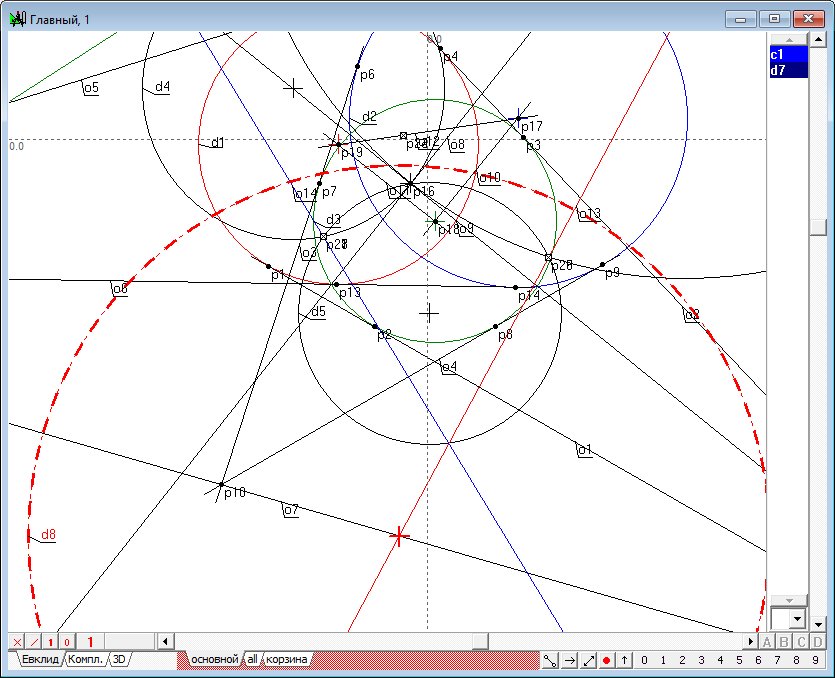835x678 pixels.
Task: Select the diagonal double-arrow tool icon
Action: click(588, 660)
